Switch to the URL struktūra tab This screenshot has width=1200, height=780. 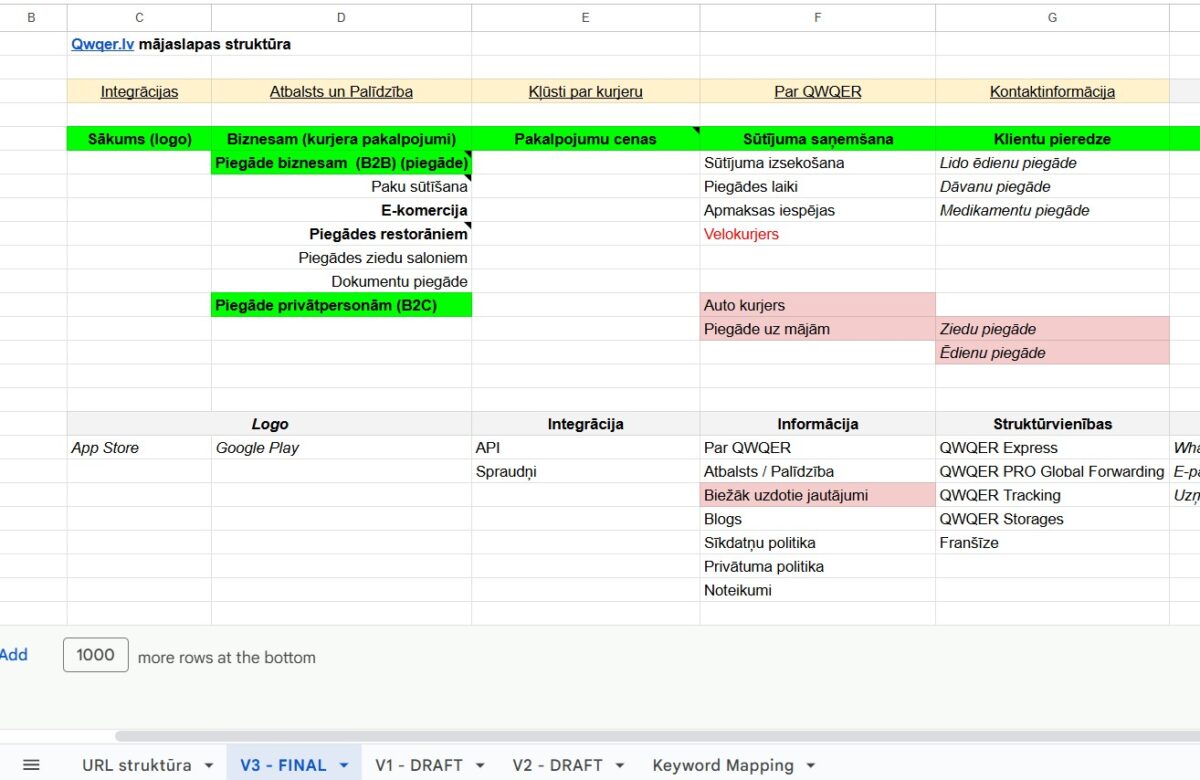[136, 765]
